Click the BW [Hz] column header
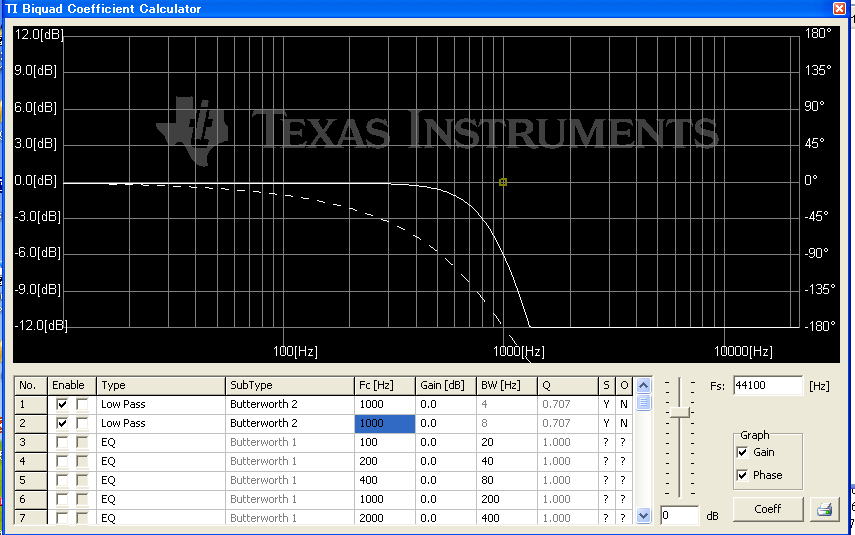This screenshot has width=855, height=535. tap(507, 386)
